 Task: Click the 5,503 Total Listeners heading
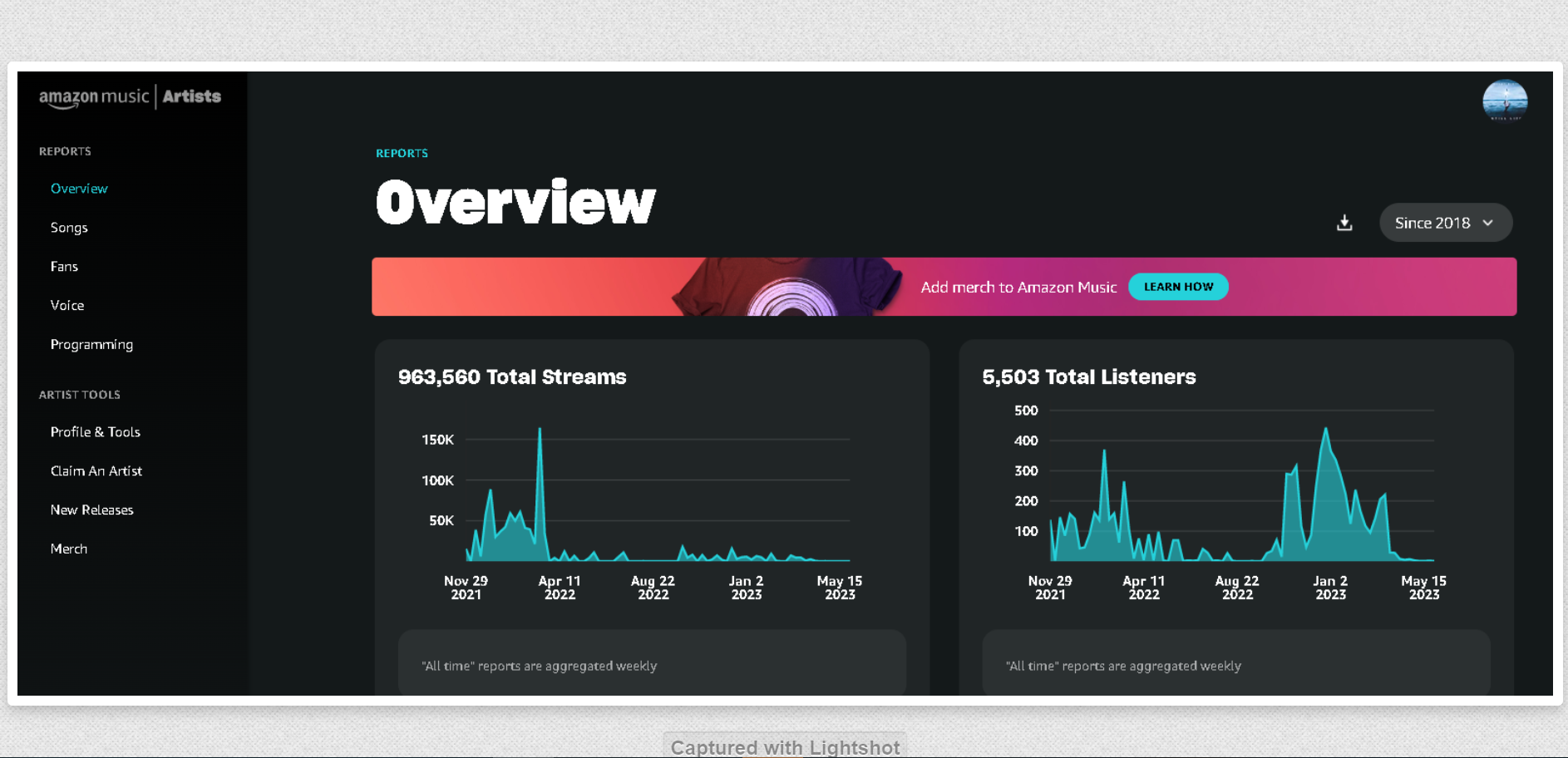coord(1089,377)
